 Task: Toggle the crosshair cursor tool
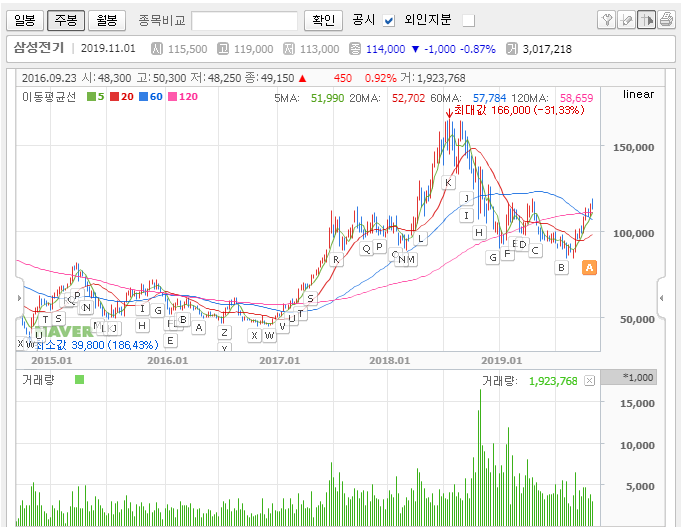646,20
